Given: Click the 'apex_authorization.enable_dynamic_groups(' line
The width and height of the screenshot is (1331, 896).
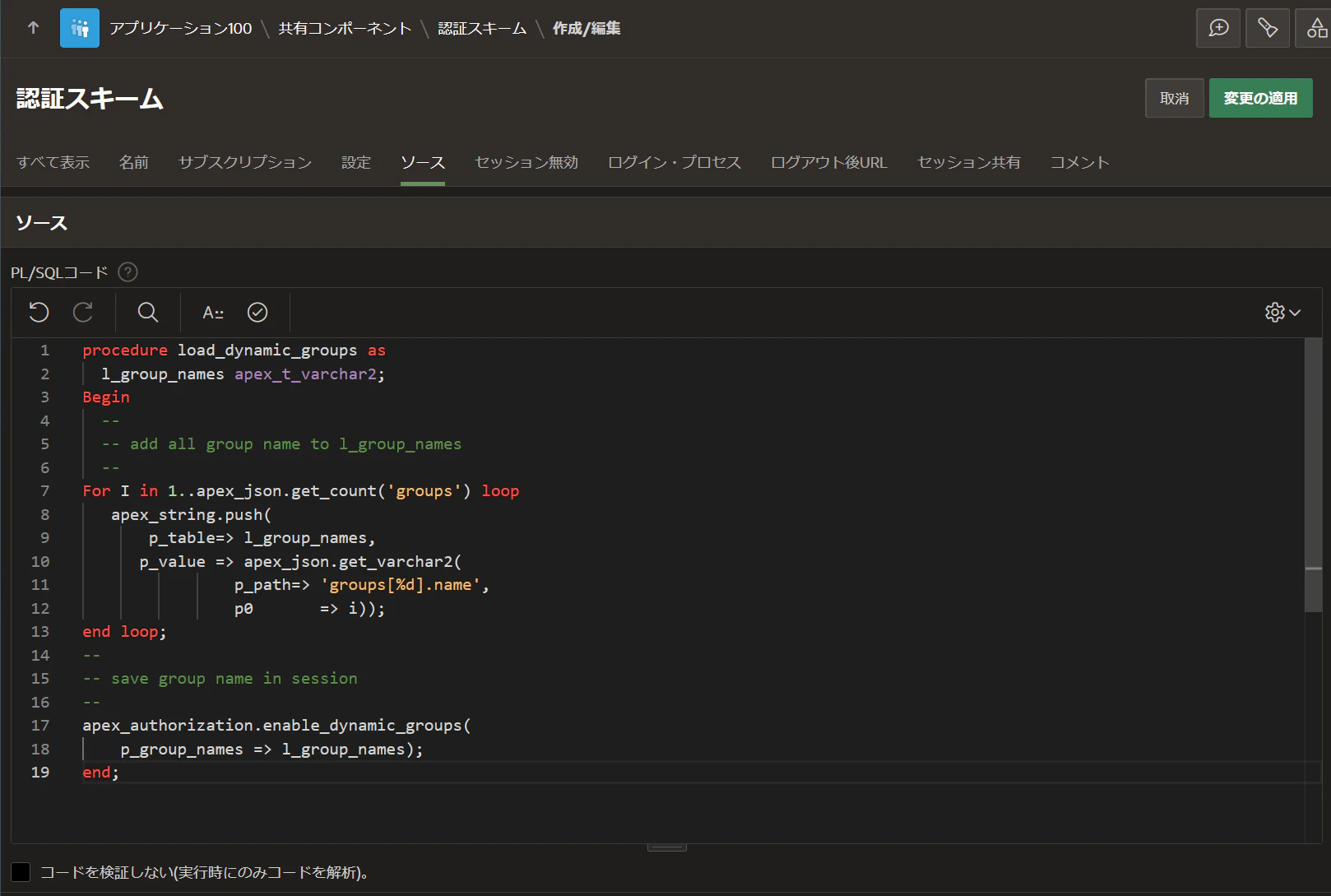Looking at the screenshot, I should 276,726.
